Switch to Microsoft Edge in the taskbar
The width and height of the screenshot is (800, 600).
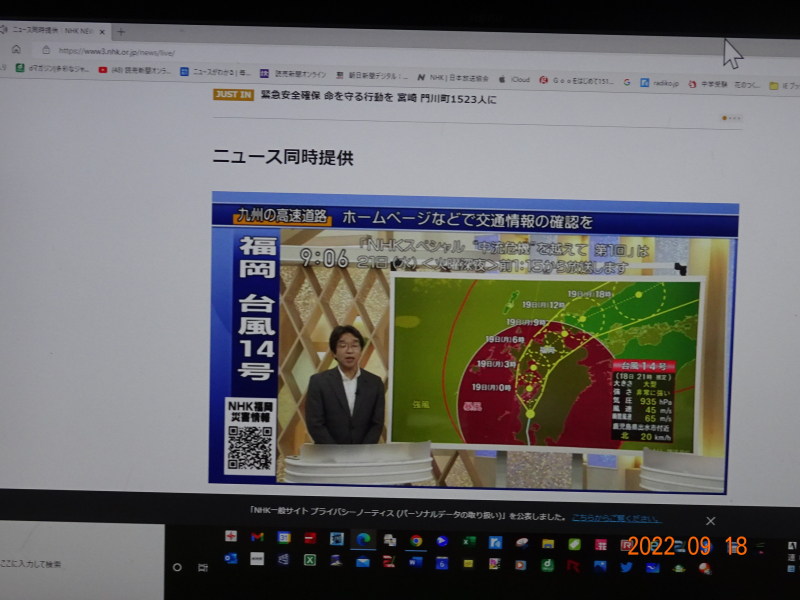363,539
